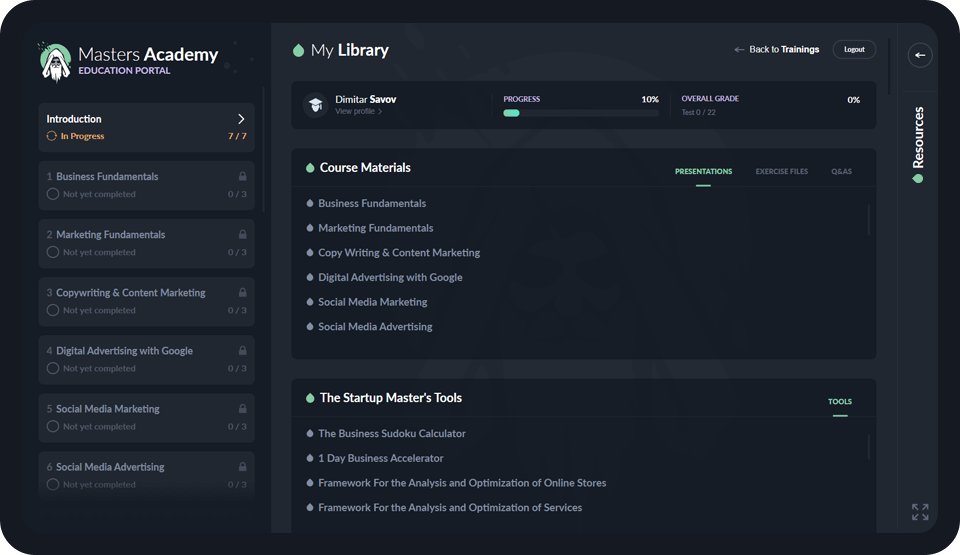Click the green bullet beside The Startup Master's Tools
Screen dimensions: 960x555
(310, 398)
